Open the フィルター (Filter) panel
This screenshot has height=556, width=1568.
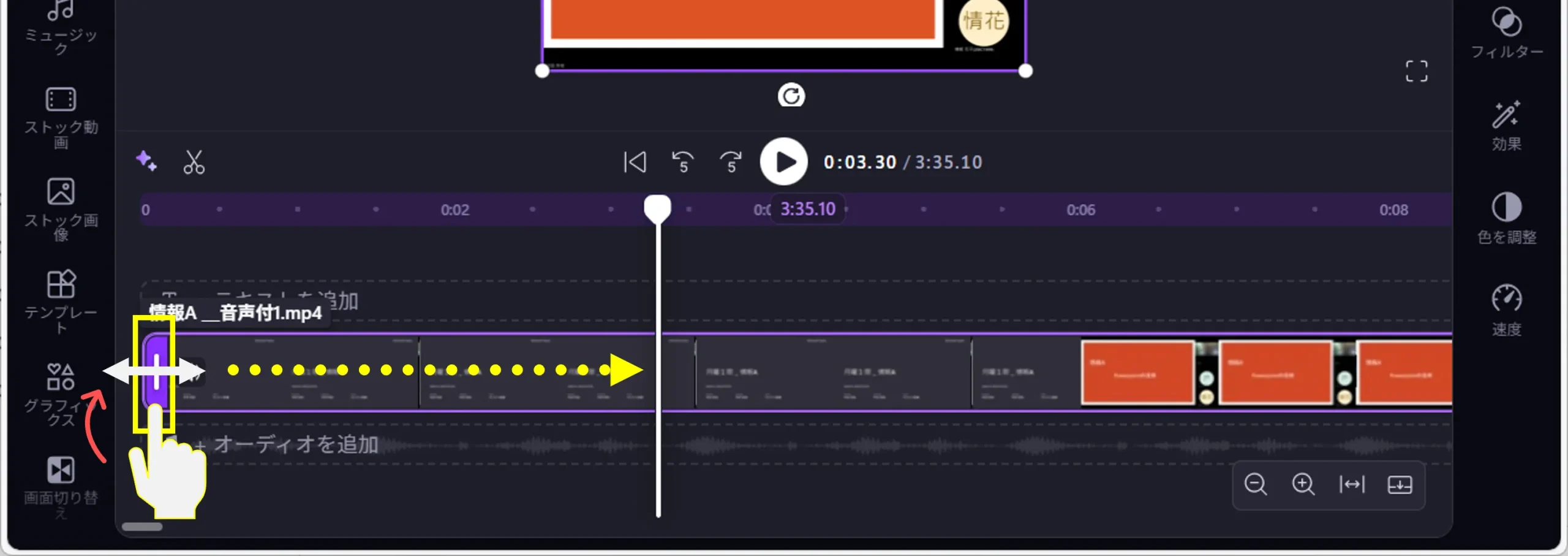1506,32
